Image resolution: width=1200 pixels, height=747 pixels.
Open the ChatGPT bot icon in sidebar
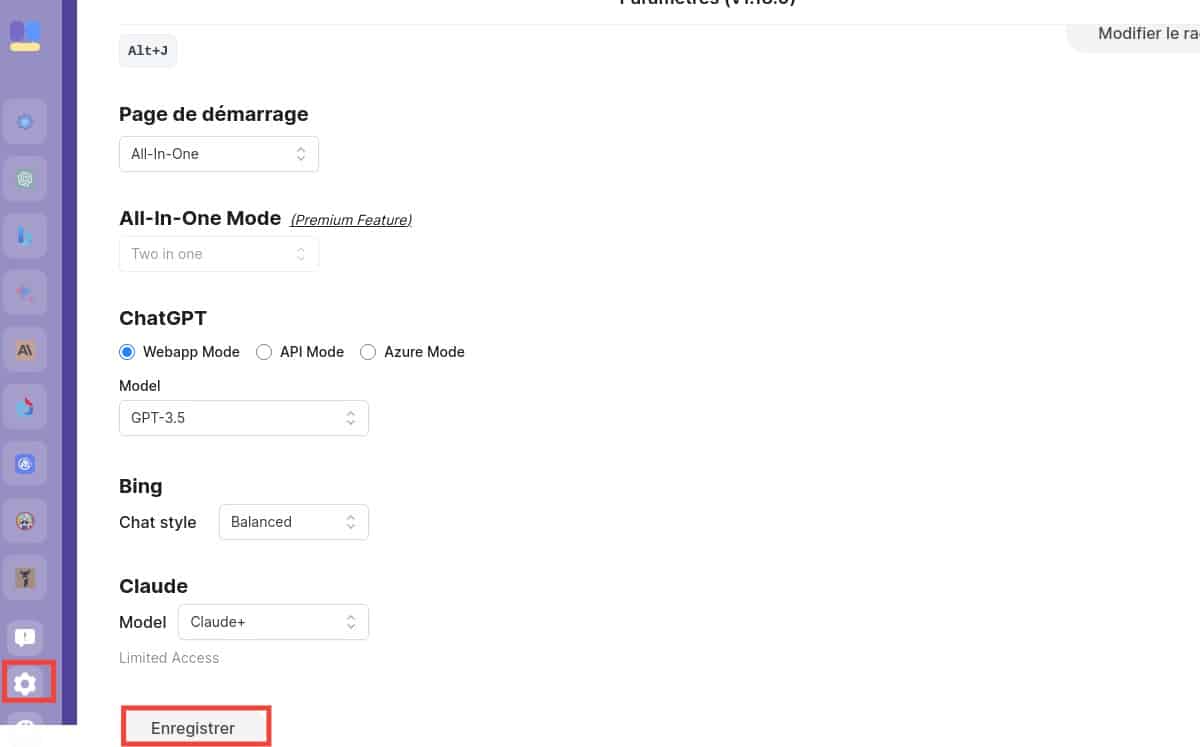click(x=25, y=179)
